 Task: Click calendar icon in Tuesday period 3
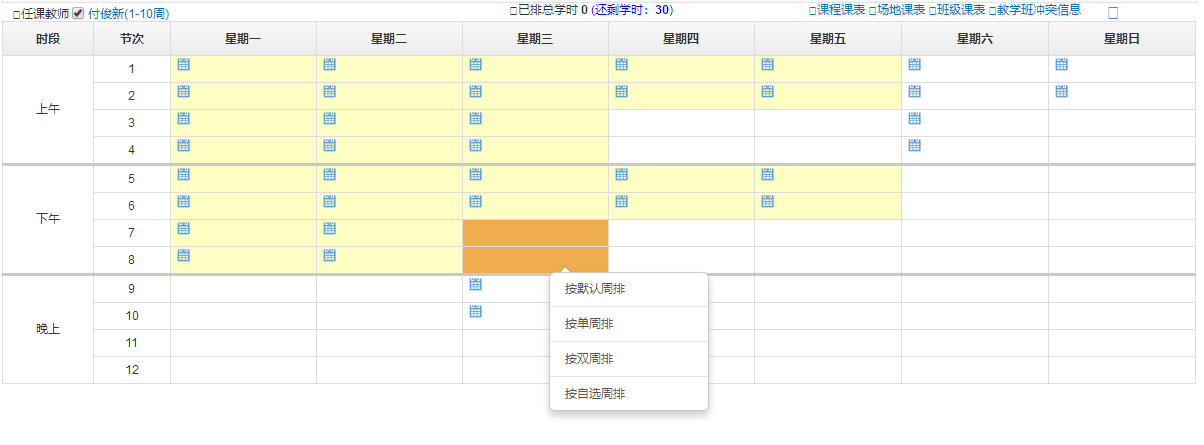(329, 119)
